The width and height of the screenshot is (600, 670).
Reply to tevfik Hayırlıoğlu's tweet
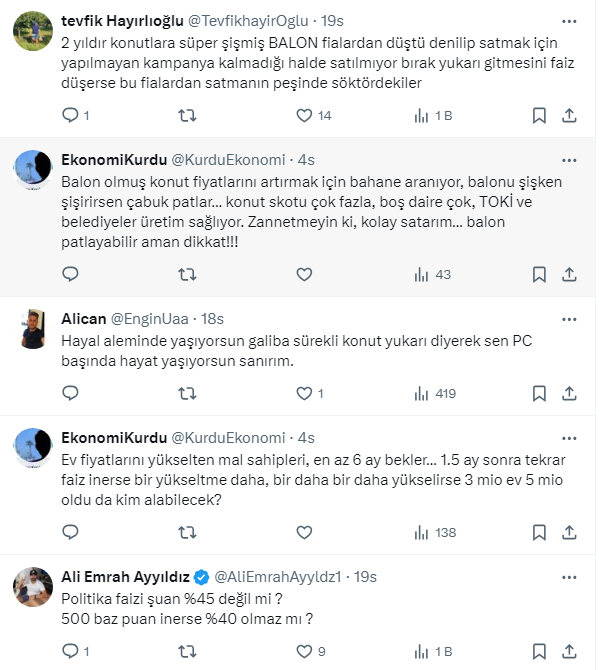(70, 116)
